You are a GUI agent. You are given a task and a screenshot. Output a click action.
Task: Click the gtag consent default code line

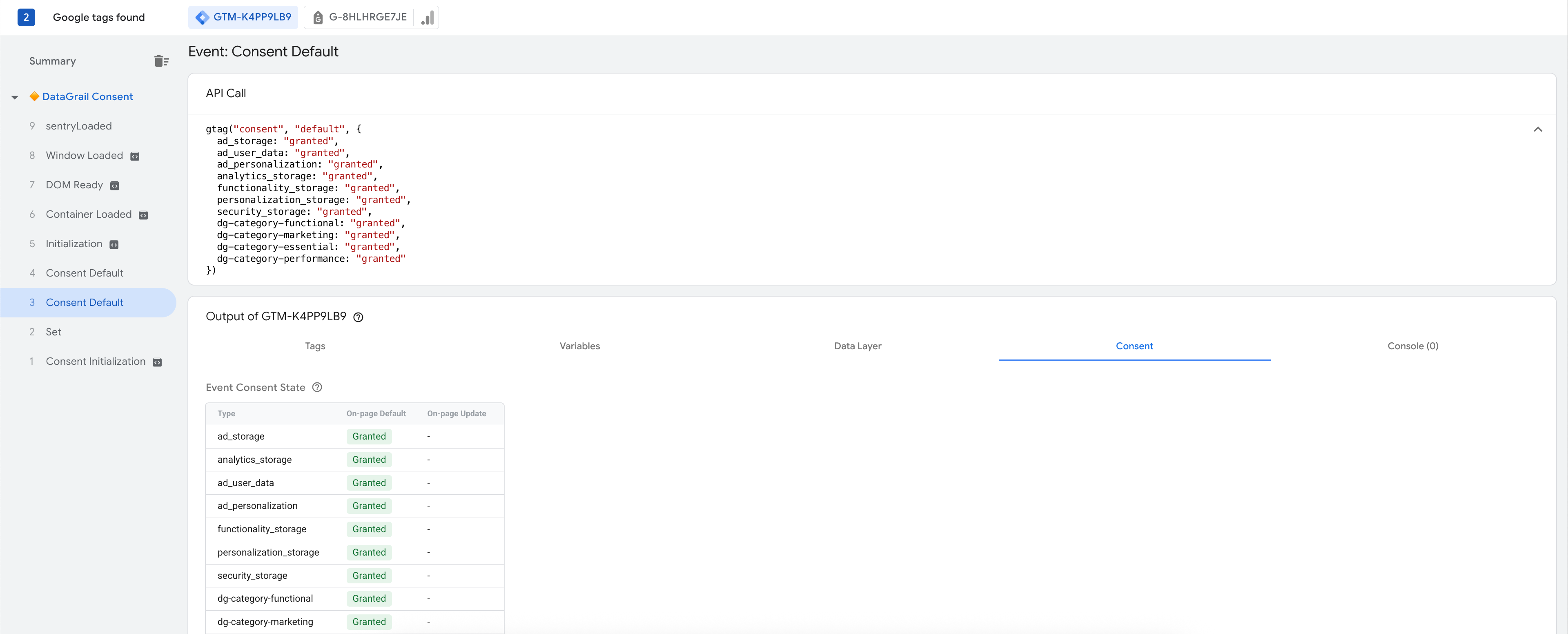(x=283, y=129)
